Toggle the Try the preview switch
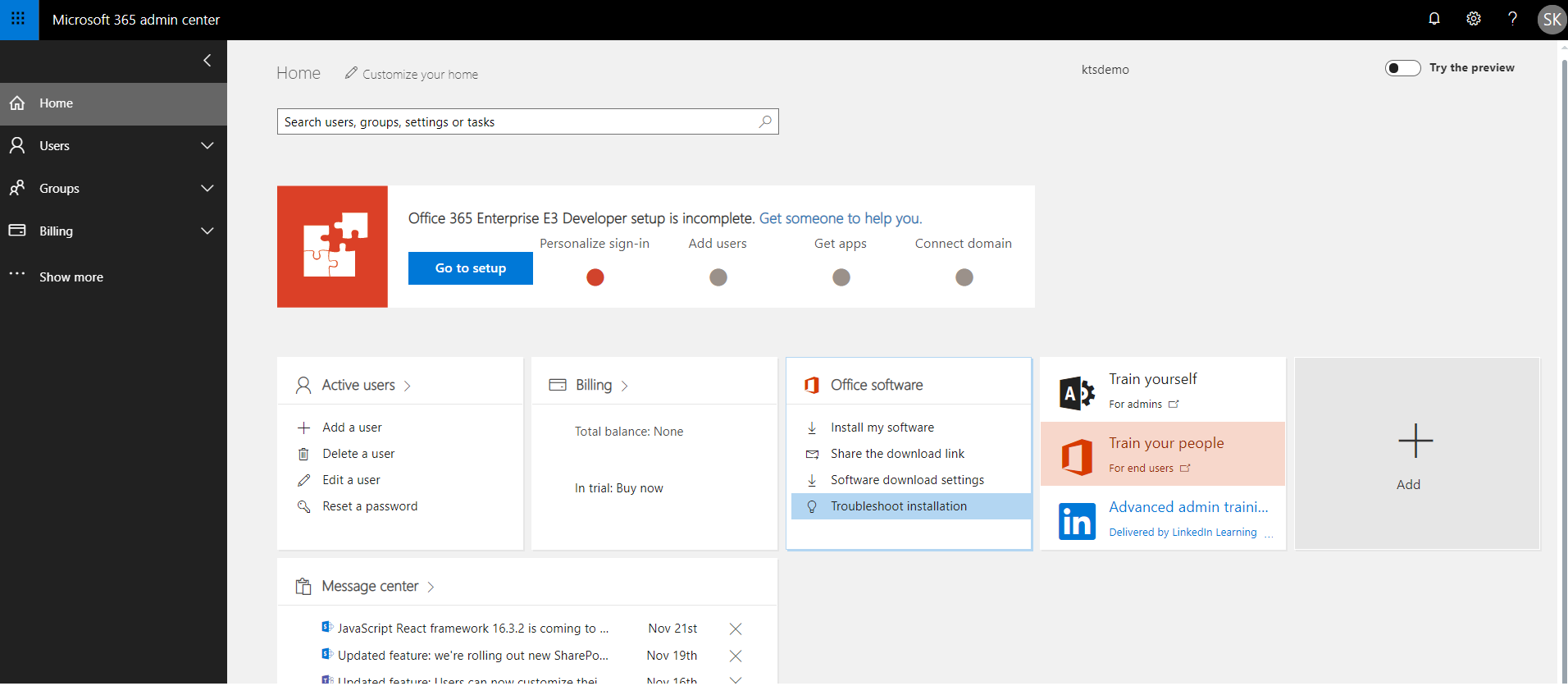 [1402, 68]
